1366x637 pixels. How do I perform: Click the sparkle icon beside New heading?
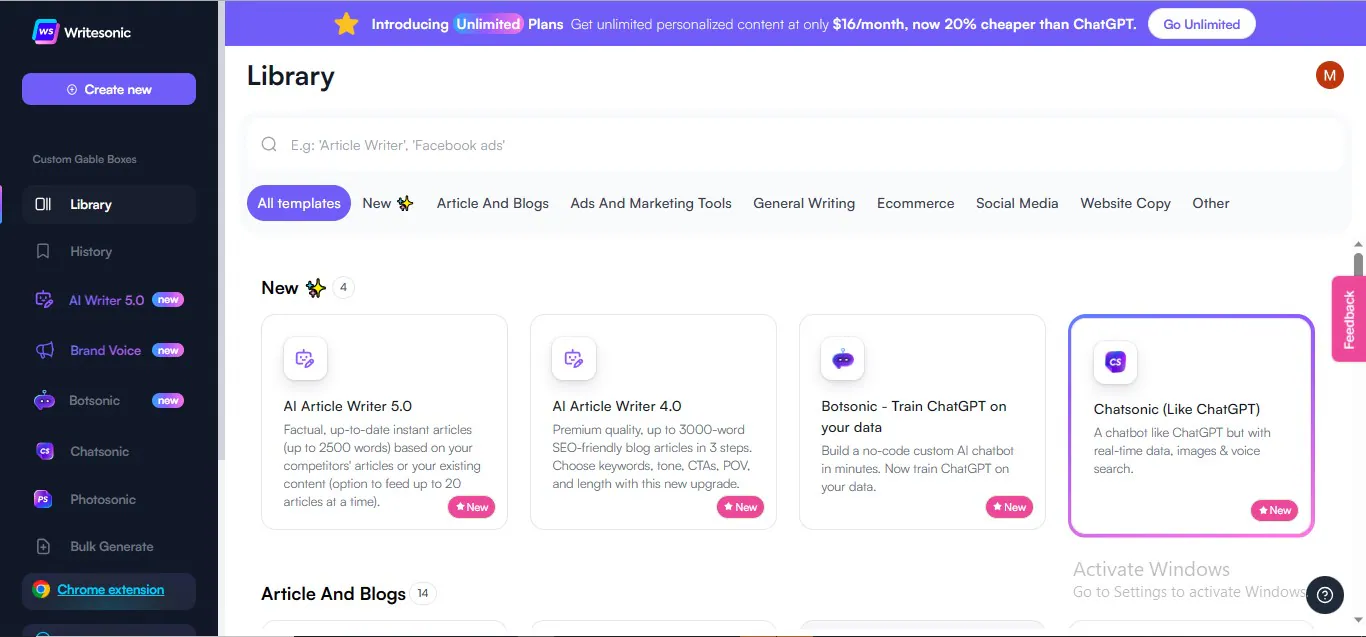316,288
